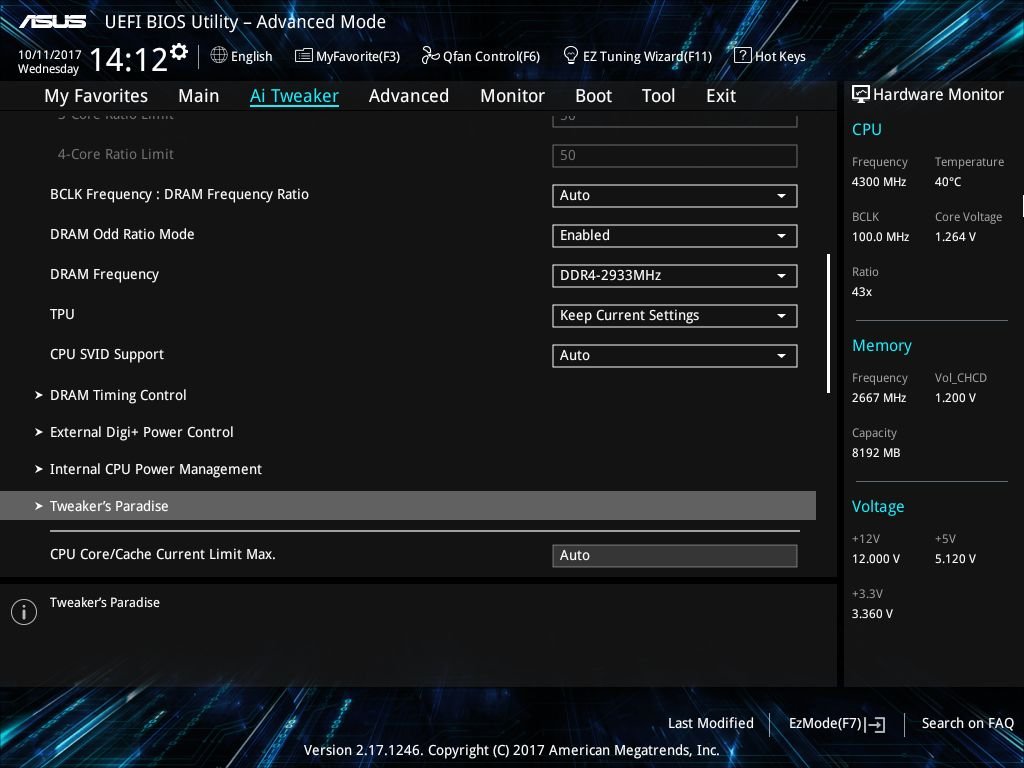Click the 100.0 MHz BCLK value
The image size is (1024, 768).
pyautogui.click(x=880, y=236)
